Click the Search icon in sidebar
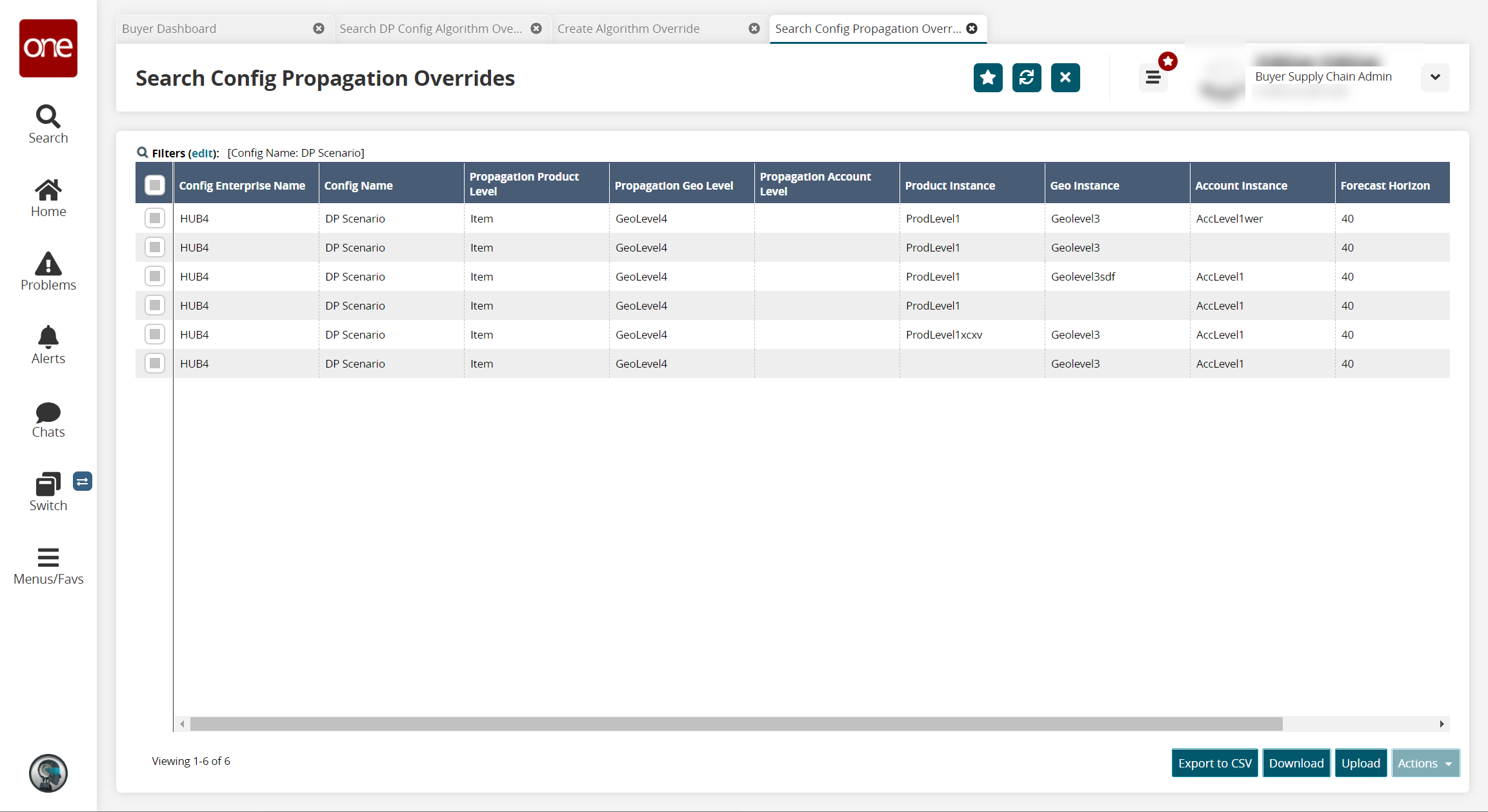Viewport: 1488px width, 812px height. pyautogui.click(x=47, y=117)
